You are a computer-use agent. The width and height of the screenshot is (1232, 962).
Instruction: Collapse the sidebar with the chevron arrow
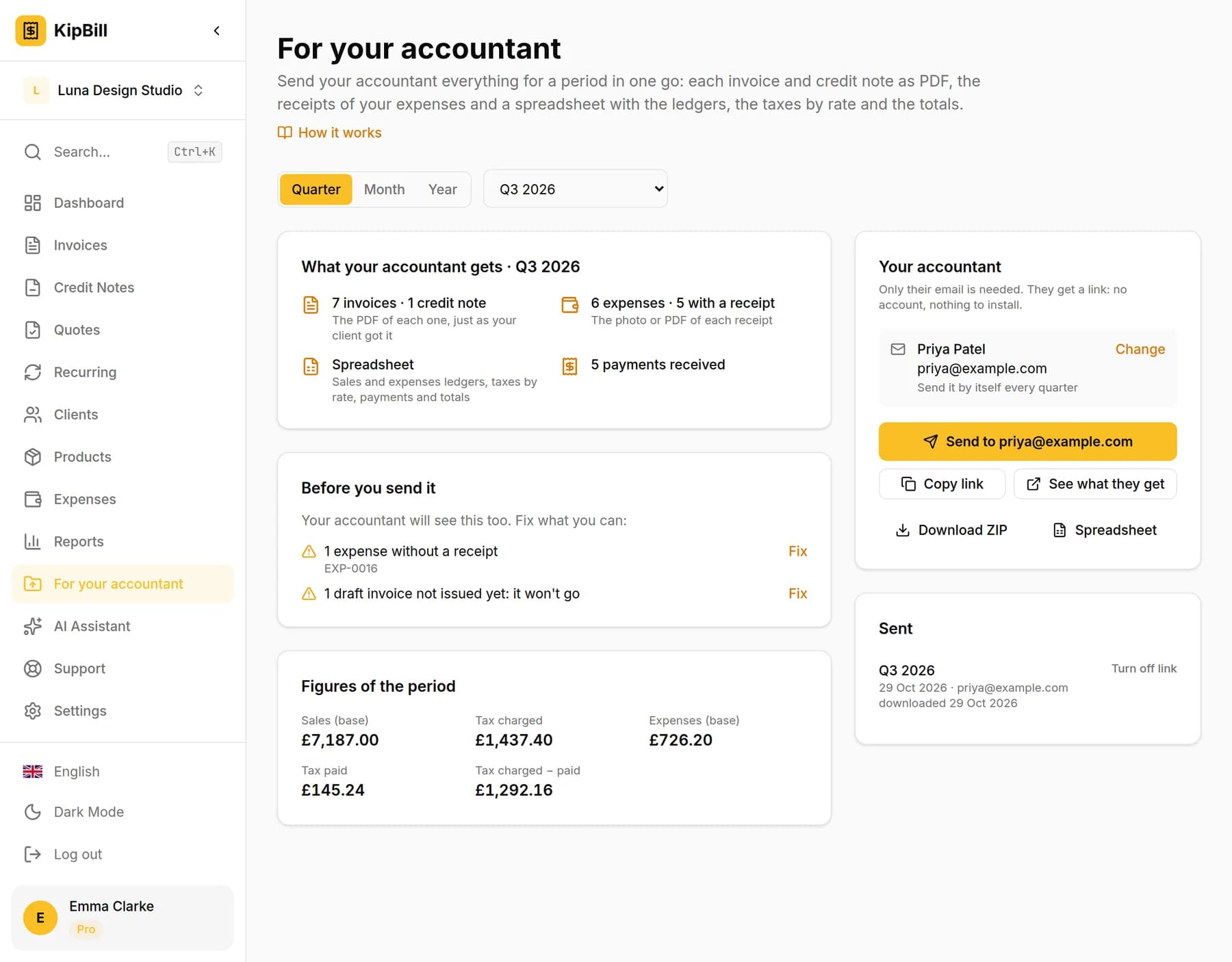tap(216, 31)
